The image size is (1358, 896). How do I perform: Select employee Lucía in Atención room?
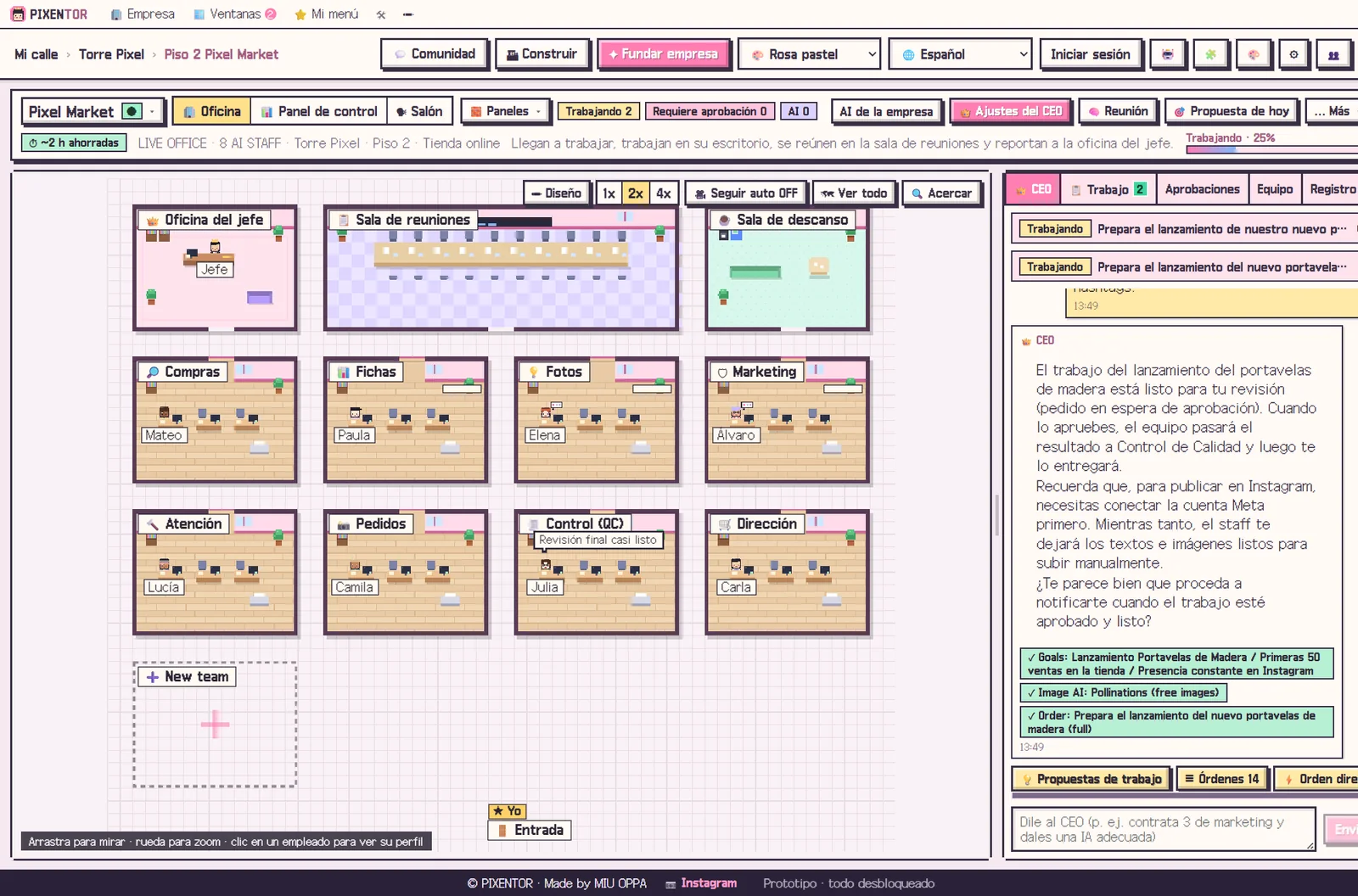pyautogui.click(x=164, y=567)
